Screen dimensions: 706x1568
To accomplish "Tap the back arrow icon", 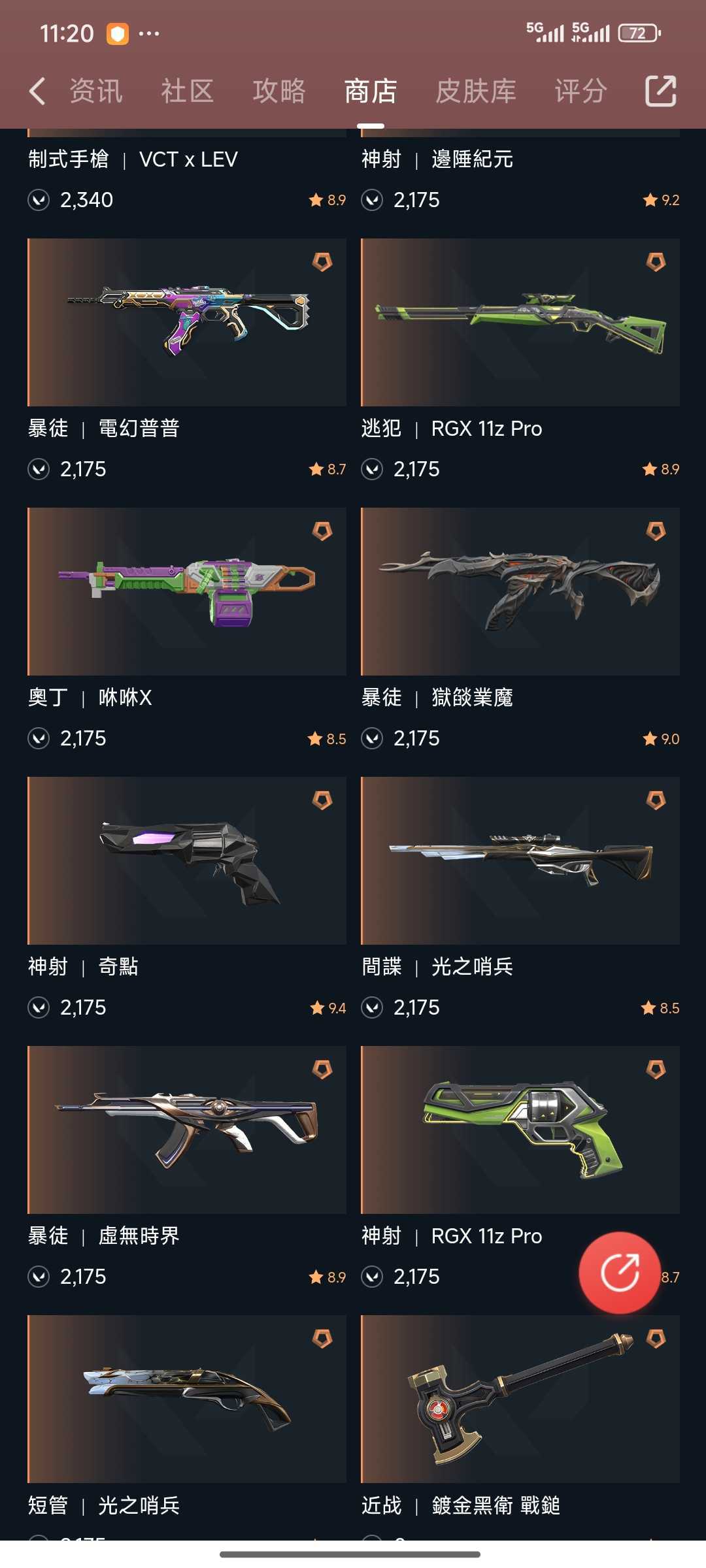I will (x=37, y=91).
